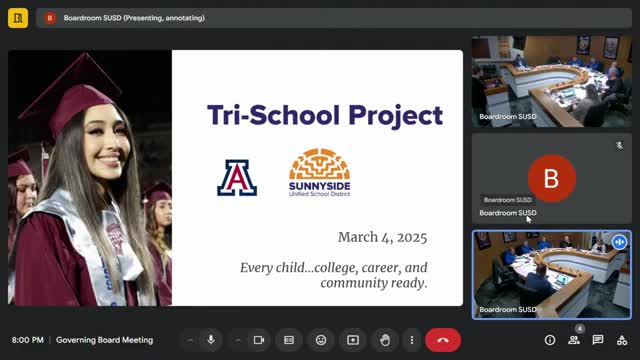Open the activities icon
The image size is (640, 360).
[x=622, y=340]
